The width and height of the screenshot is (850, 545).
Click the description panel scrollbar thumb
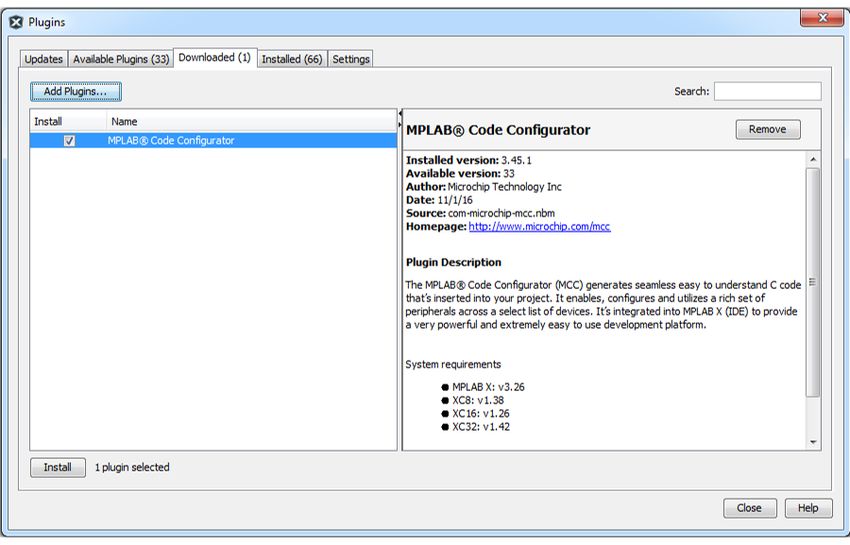pos(813,282)
